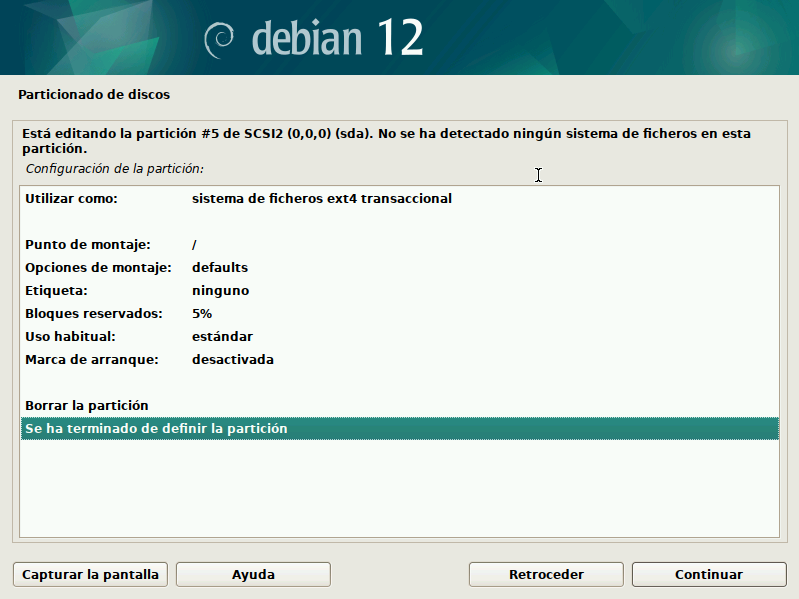Image resolution: width=799 pixels, height=599 pixels.
Task: Click the Debian swirl logo
Action: 219,39
